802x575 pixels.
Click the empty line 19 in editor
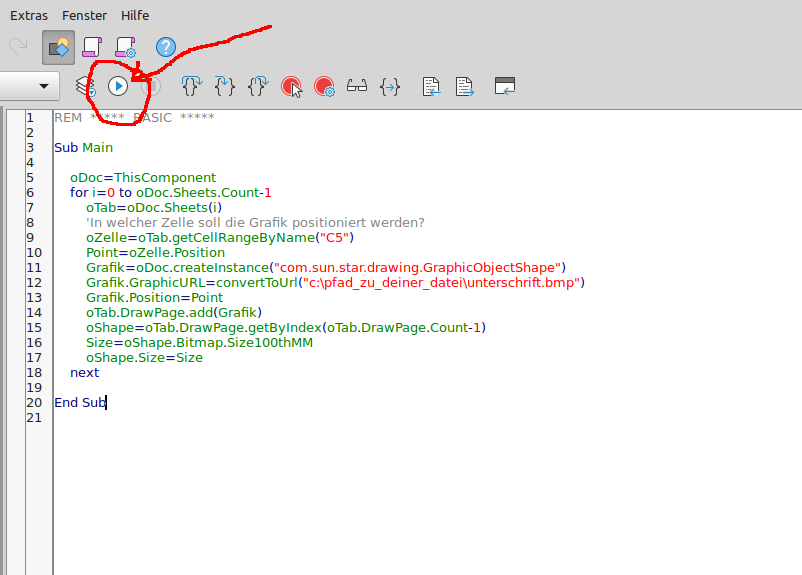click(x=427, y=387)
